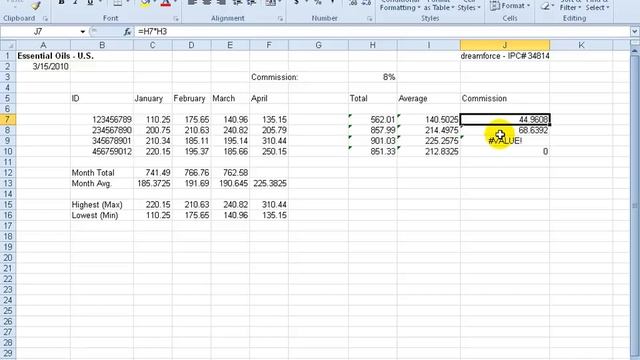Select the 'Commission:' label cell in row 3

tap(269, 77)
